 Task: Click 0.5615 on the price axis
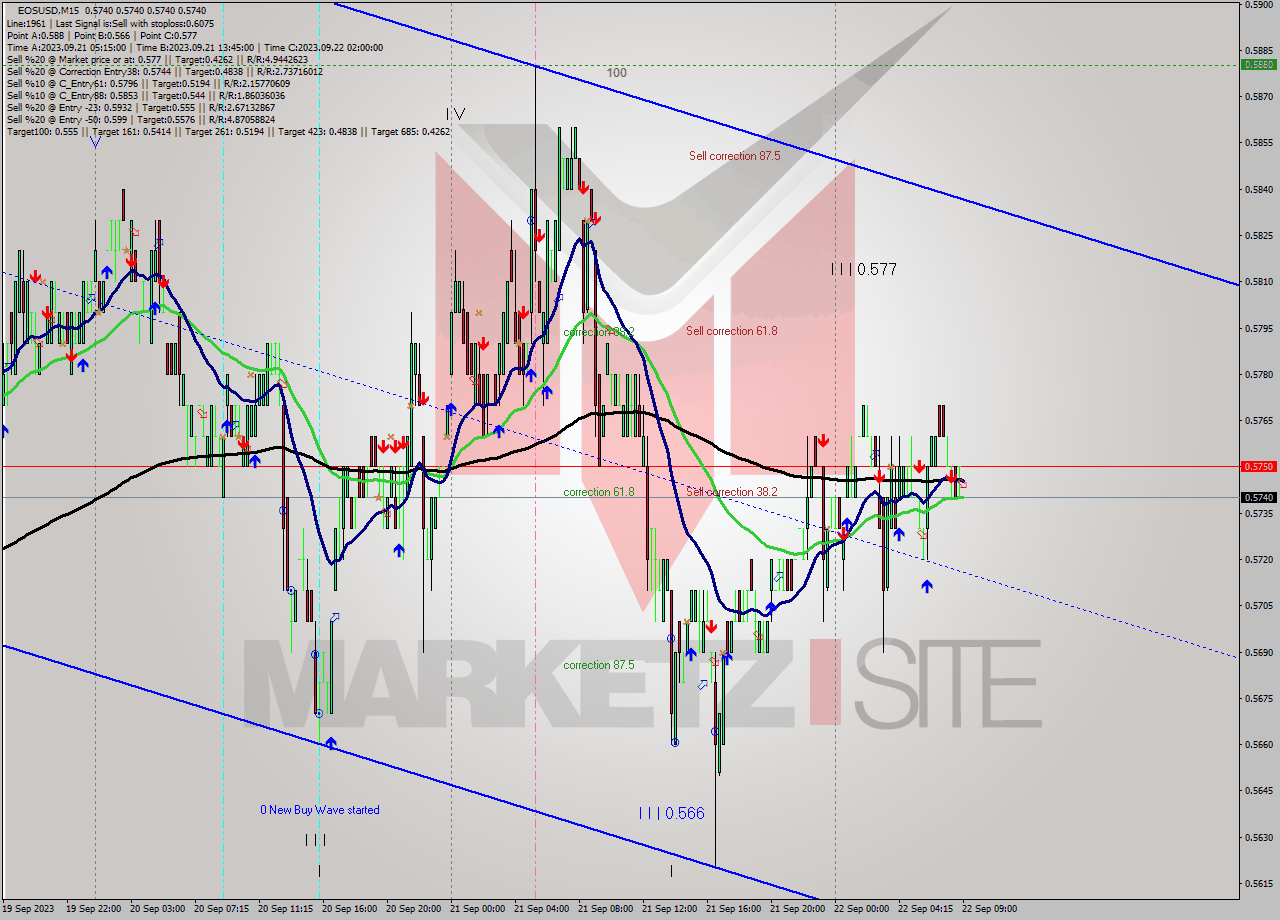point(1258,884)
